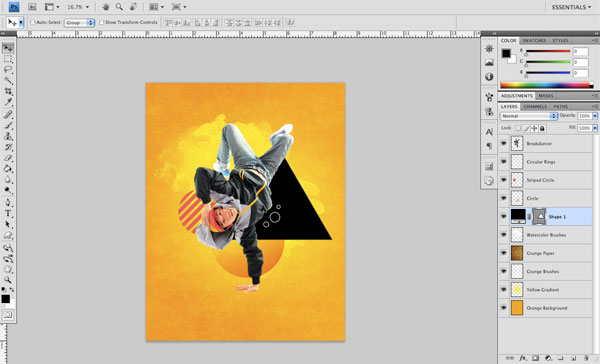Screen dimensions: 600x364
Task: Enable Show Transform Controls checkbox
Action: click(x=102, y=23)
